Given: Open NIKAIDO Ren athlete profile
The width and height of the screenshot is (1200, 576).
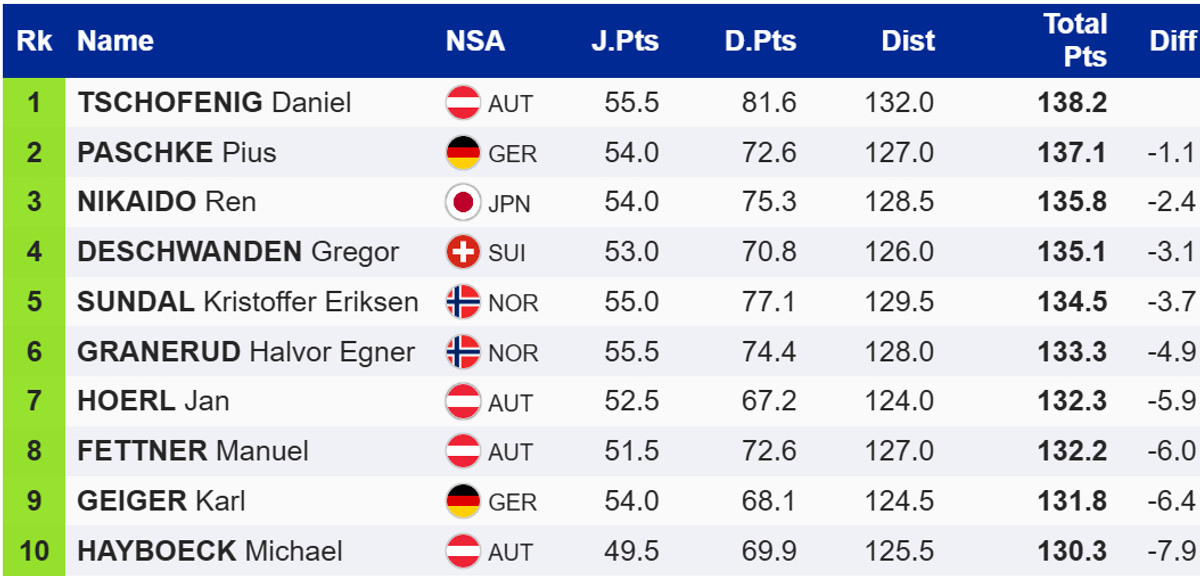Looking at the screenshot, I should coord(166,202).
